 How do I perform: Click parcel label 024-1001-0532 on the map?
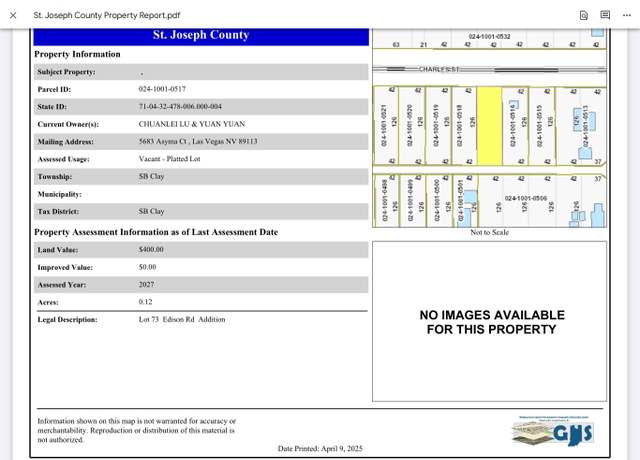coord(489,37)
